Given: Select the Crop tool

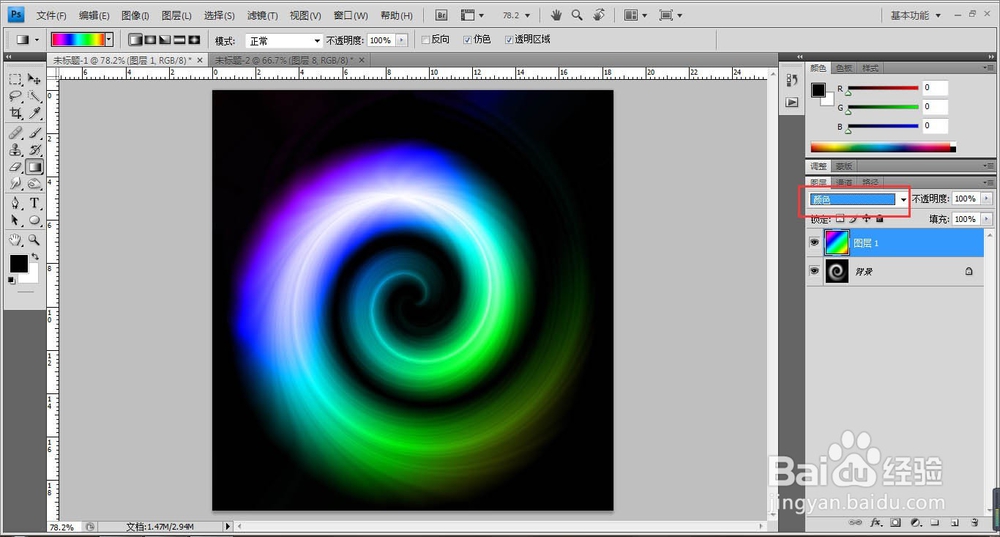Looking at the screenshot, I should point(15,114).
